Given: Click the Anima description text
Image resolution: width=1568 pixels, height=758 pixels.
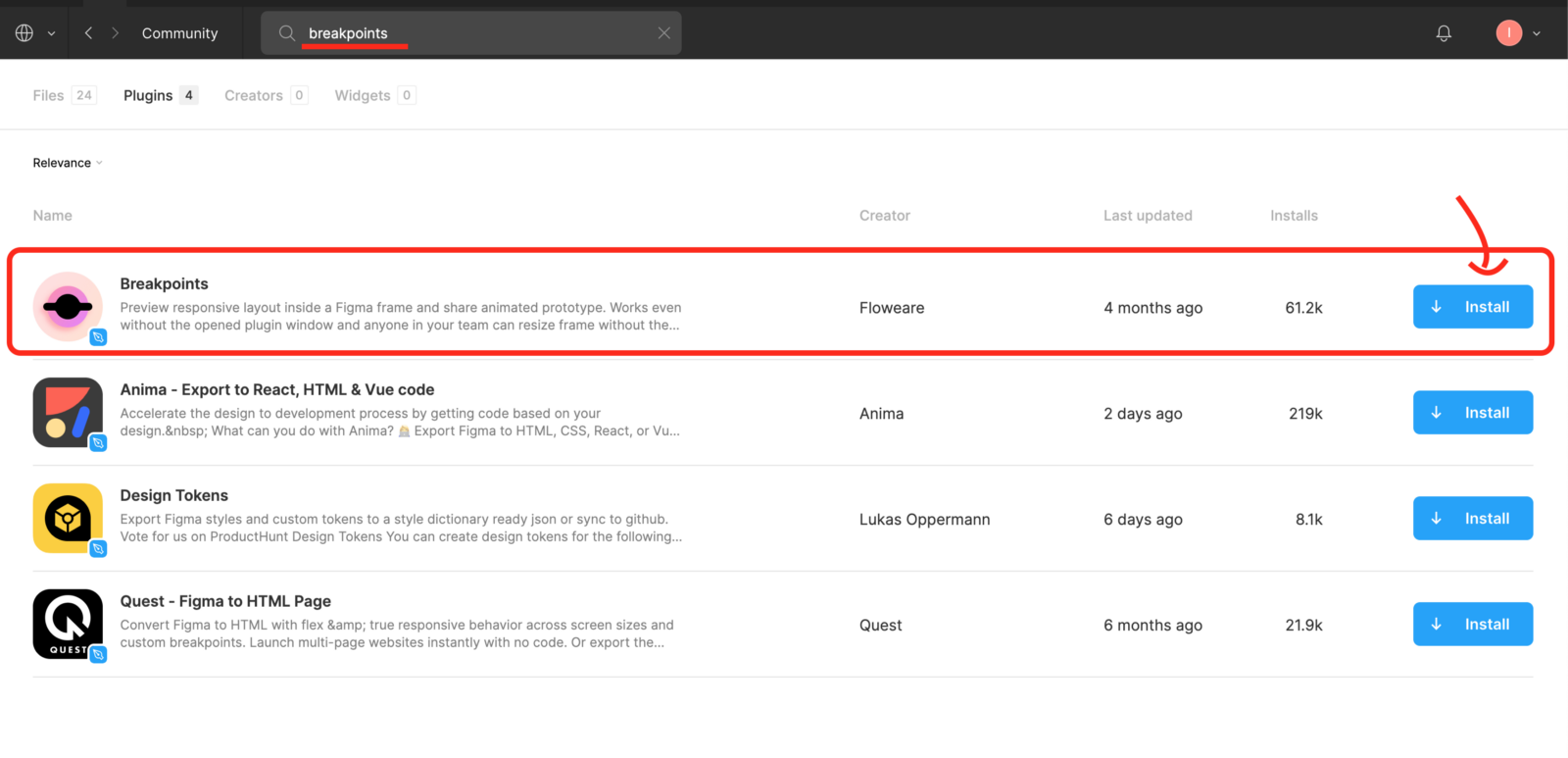Looking at the screenshot, I should pos(400,423).
